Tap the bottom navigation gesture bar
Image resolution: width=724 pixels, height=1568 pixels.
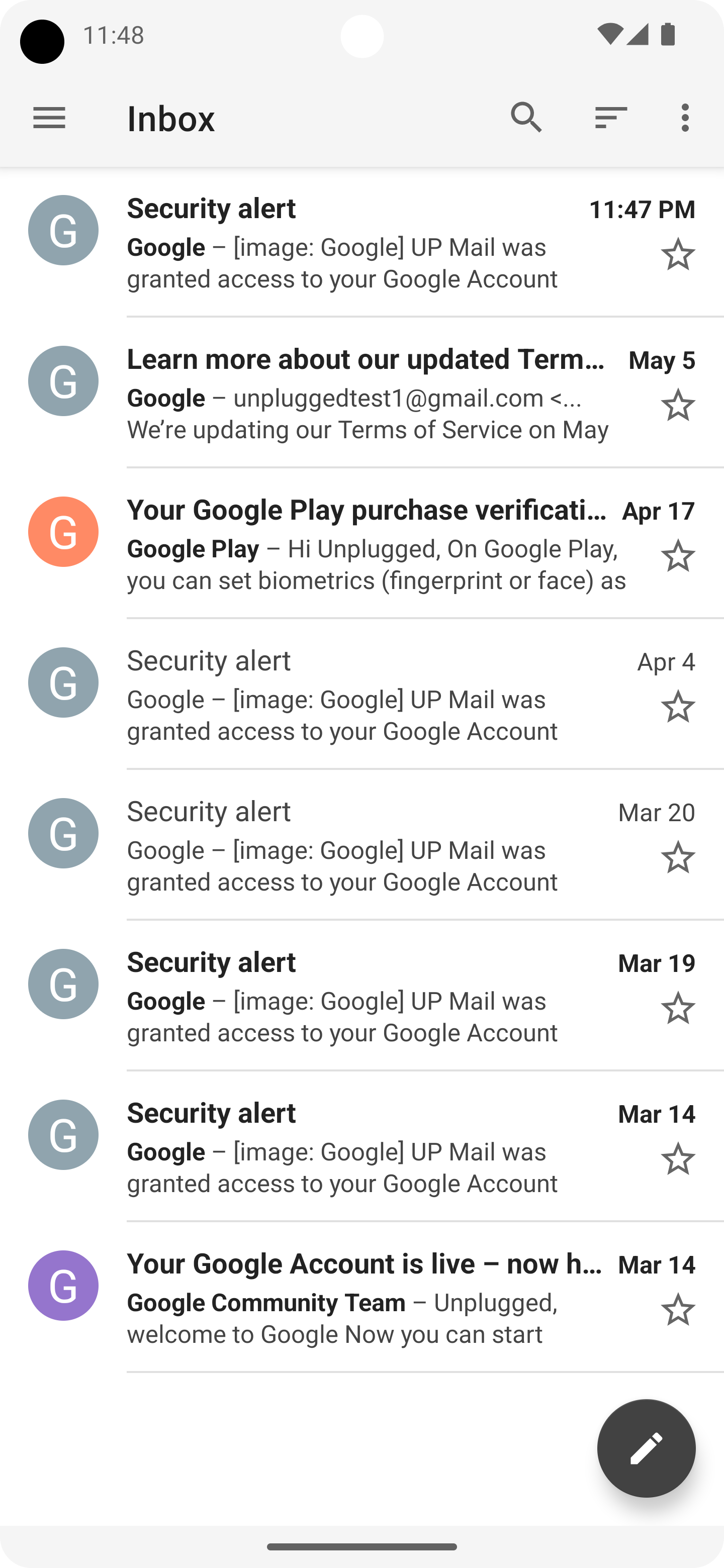pos(361,1547)
